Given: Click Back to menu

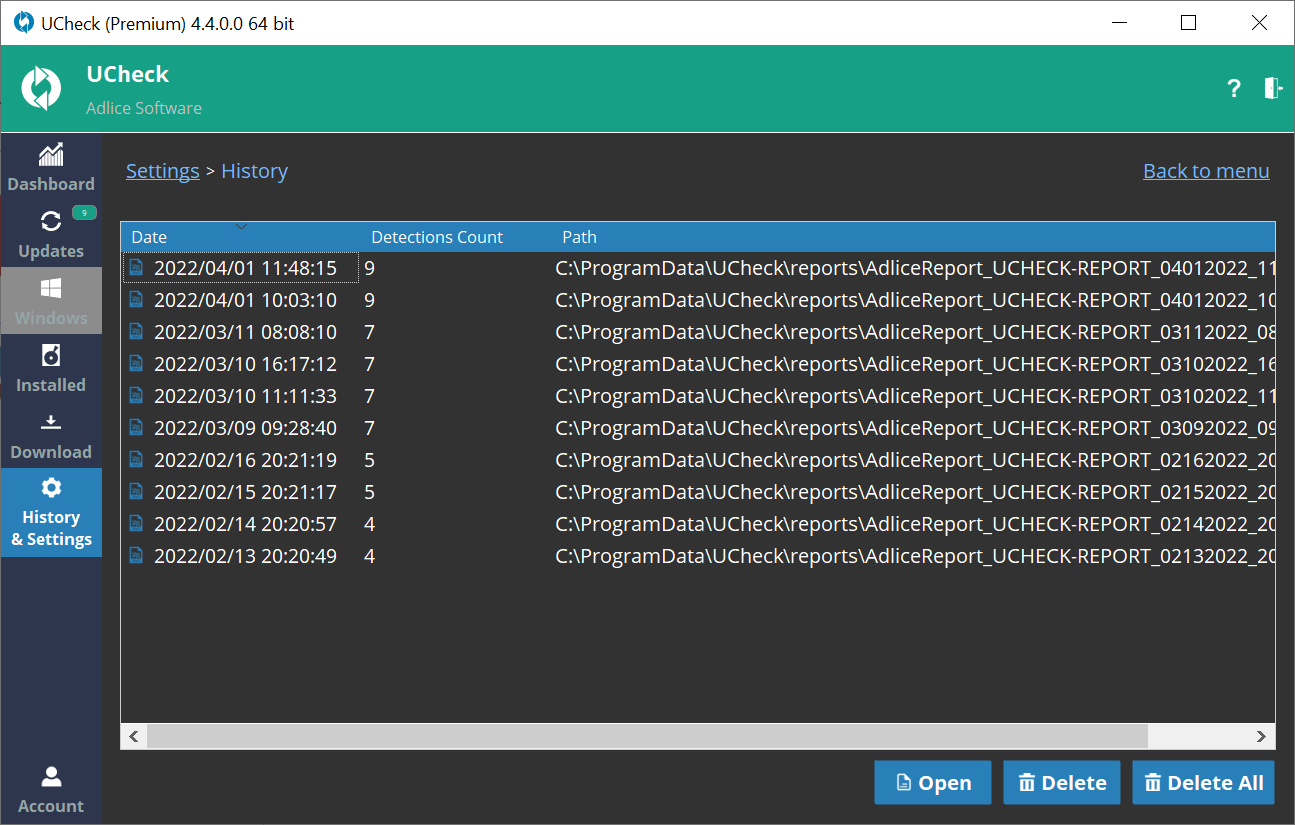Looking at the screenshot, I should coord(1205,170).
